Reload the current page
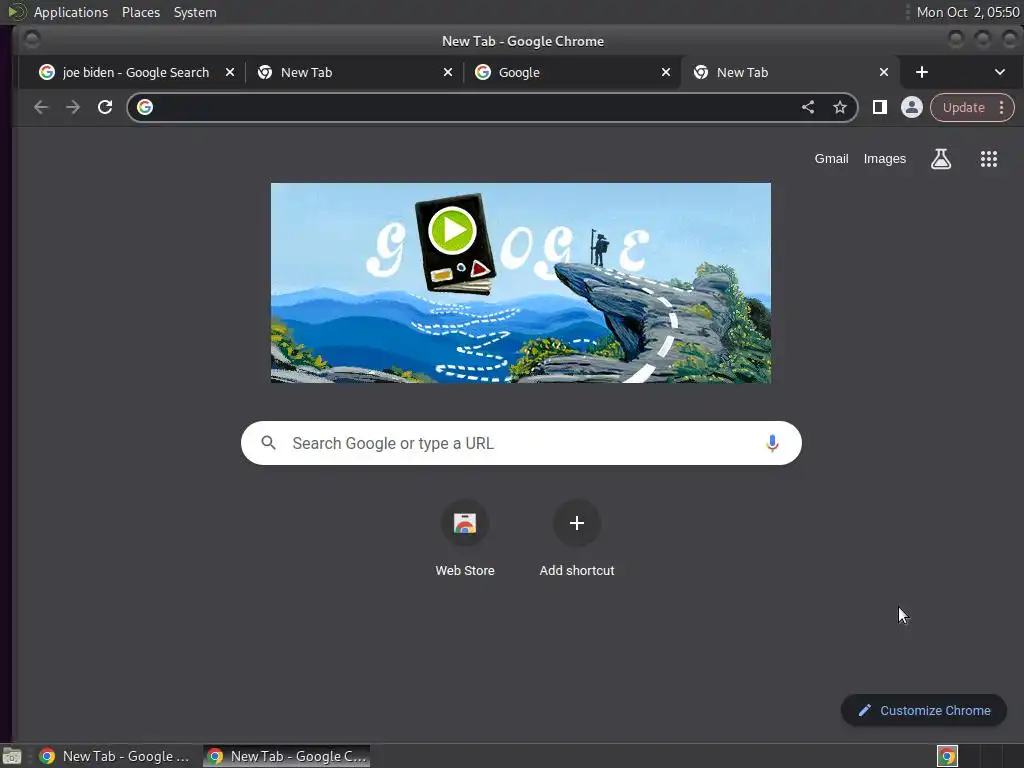 click(104, 107)
